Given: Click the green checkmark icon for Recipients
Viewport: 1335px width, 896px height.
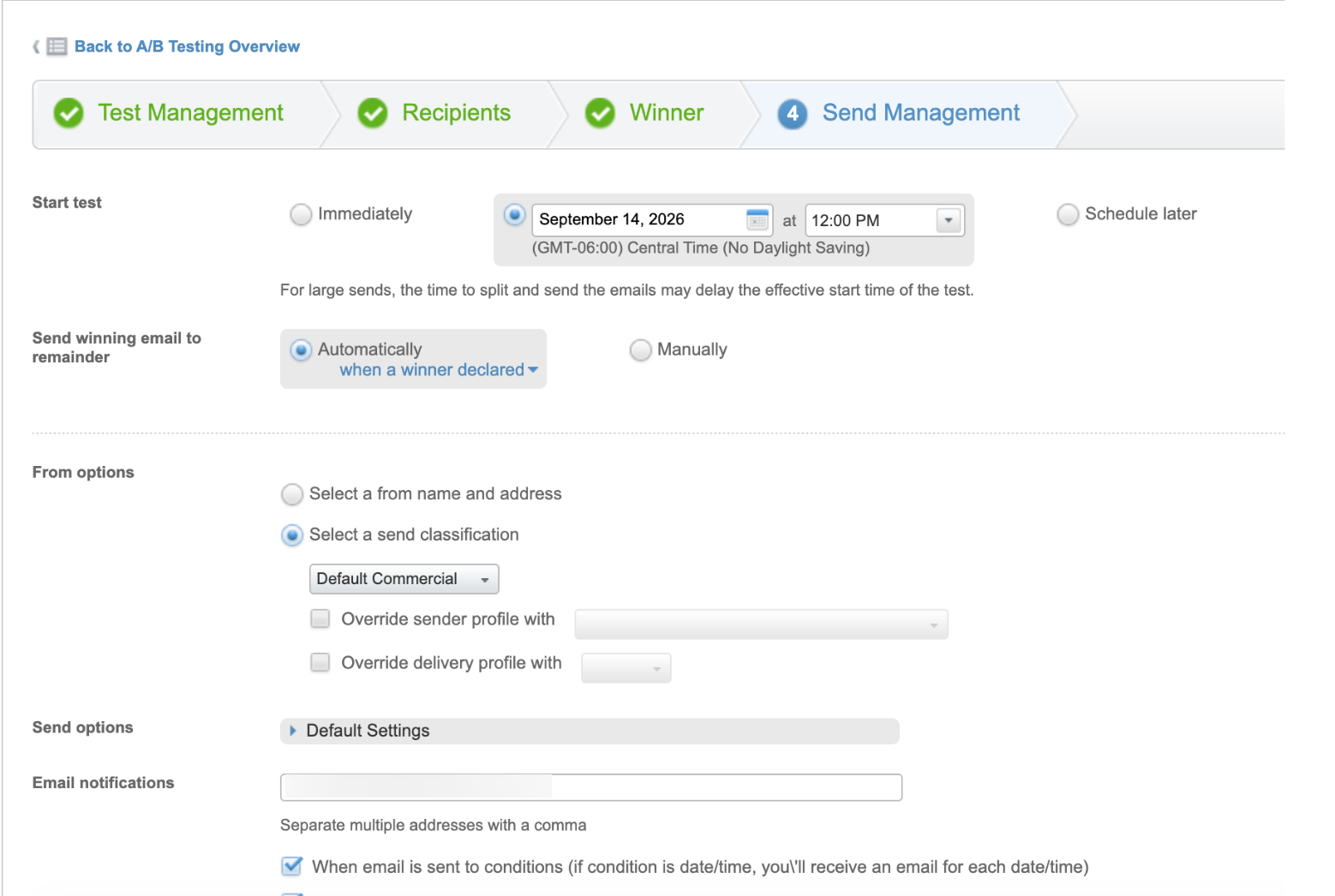Looking at the screenshot, I should [373, 113].
